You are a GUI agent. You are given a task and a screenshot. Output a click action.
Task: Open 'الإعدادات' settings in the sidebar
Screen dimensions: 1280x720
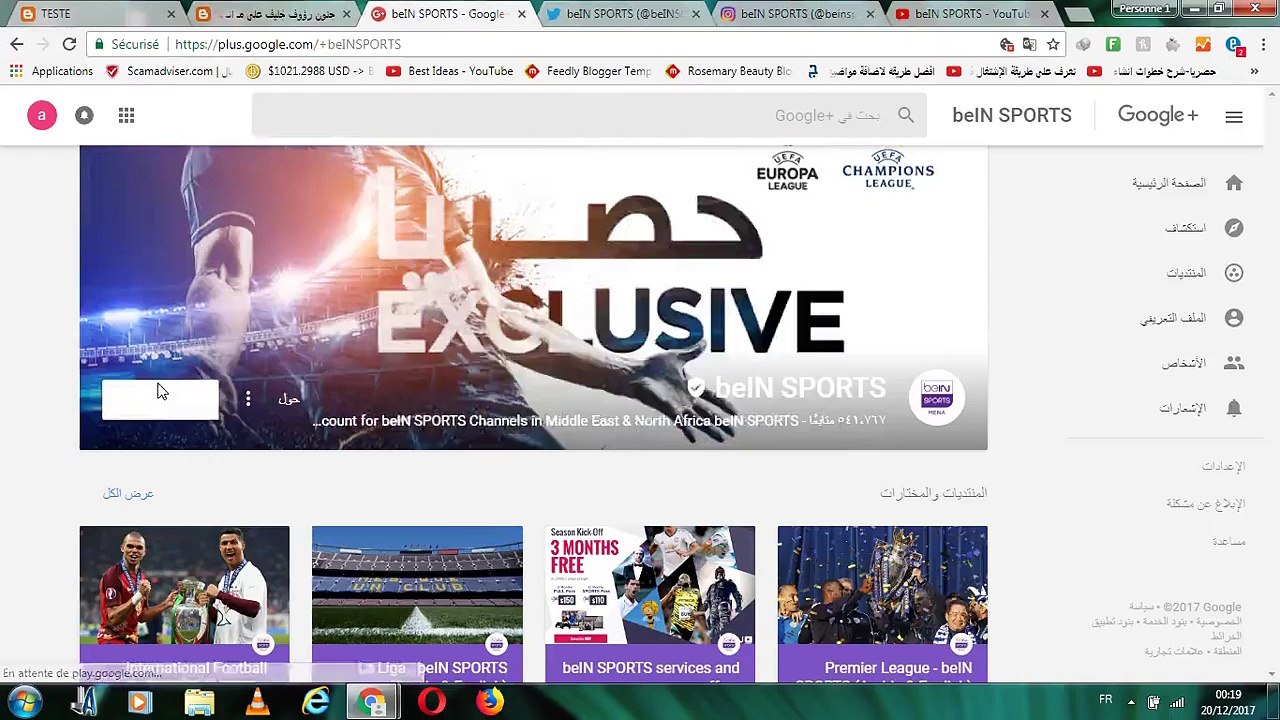(1224, 466)
